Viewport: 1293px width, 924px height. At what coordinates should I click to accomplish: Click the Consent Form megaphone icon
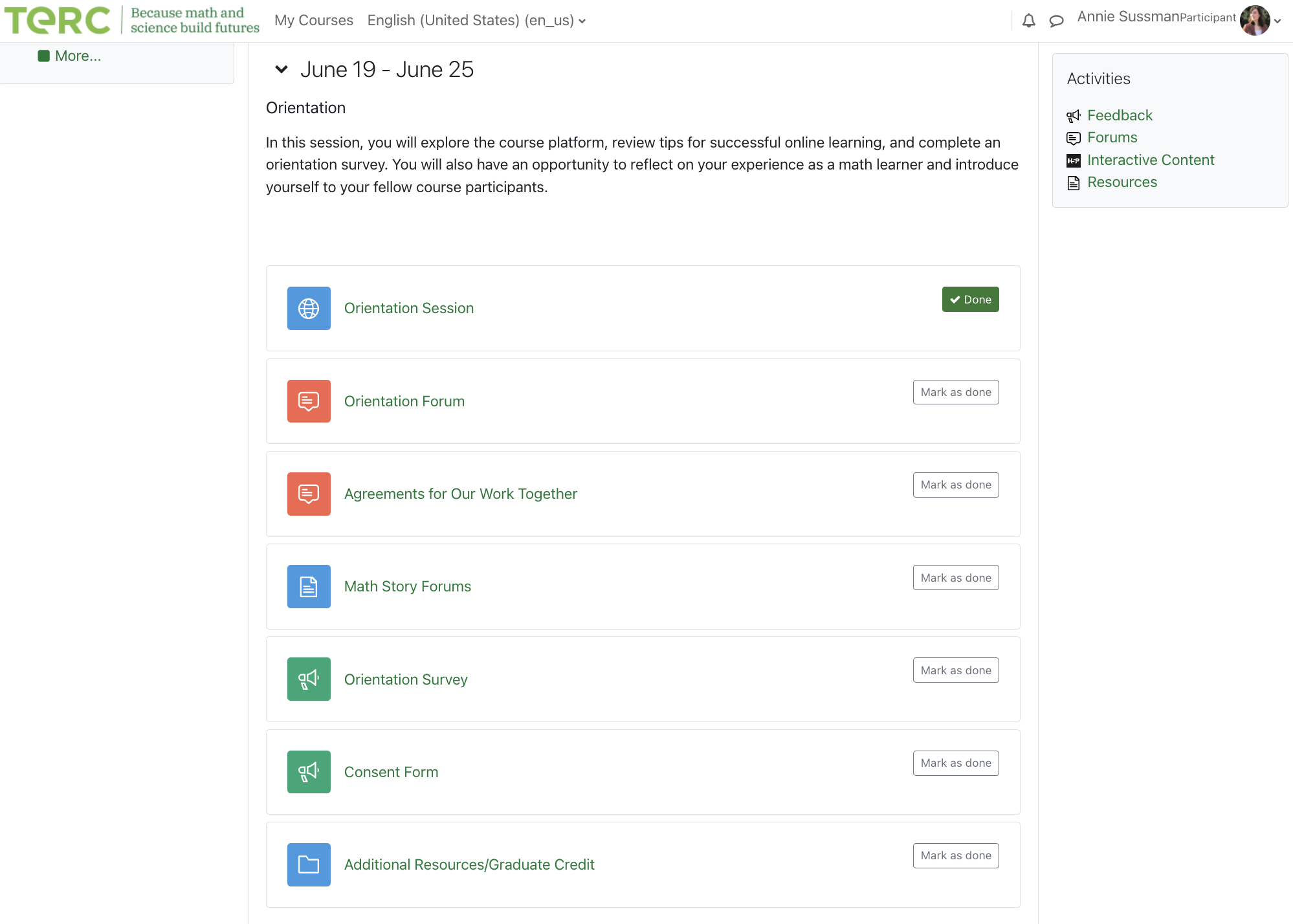pyautogui.click(x=309, y=772)
